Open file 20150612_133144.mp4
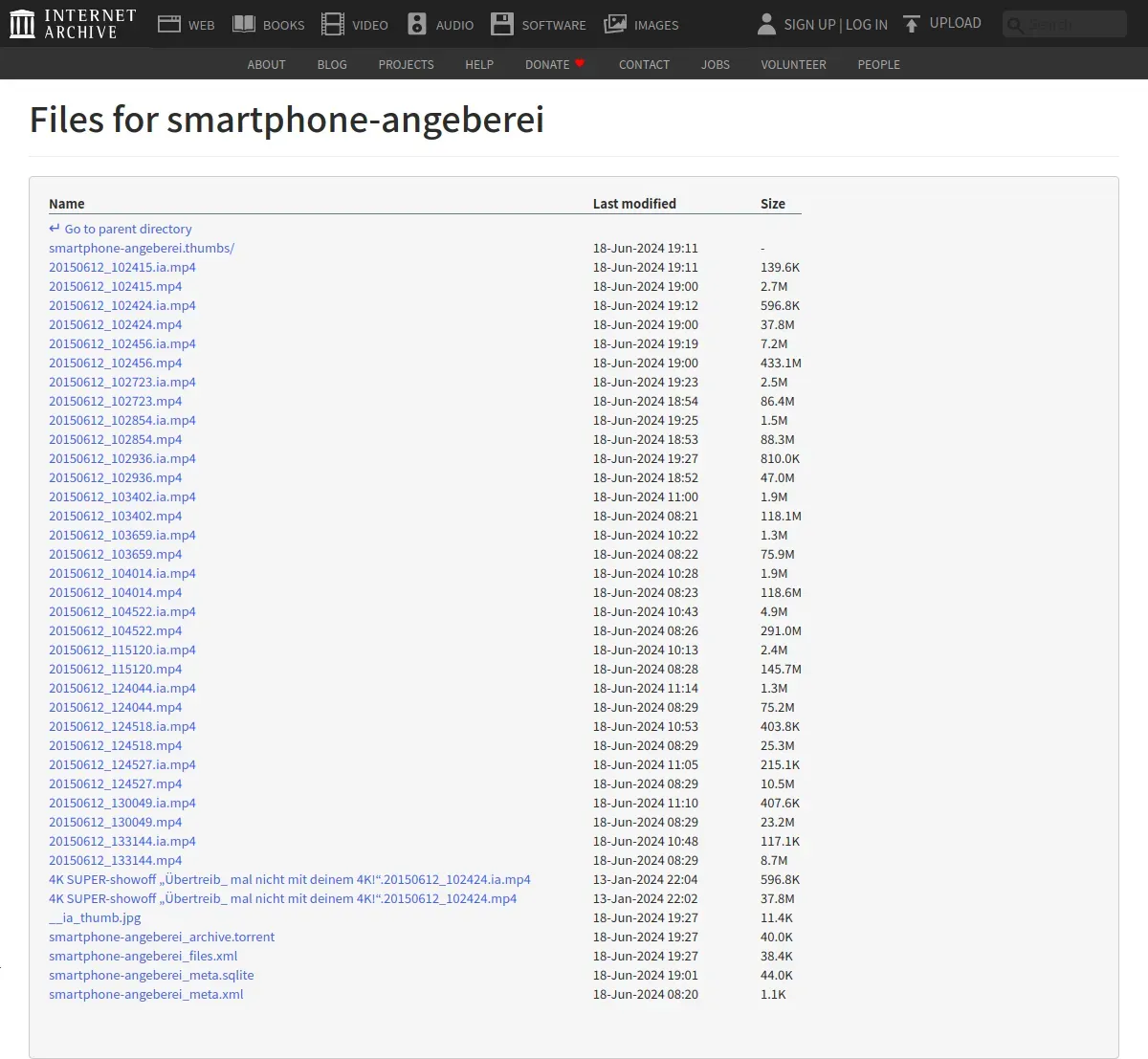This screenshot has width=1148, height=1059. click(x=115, y=860)
